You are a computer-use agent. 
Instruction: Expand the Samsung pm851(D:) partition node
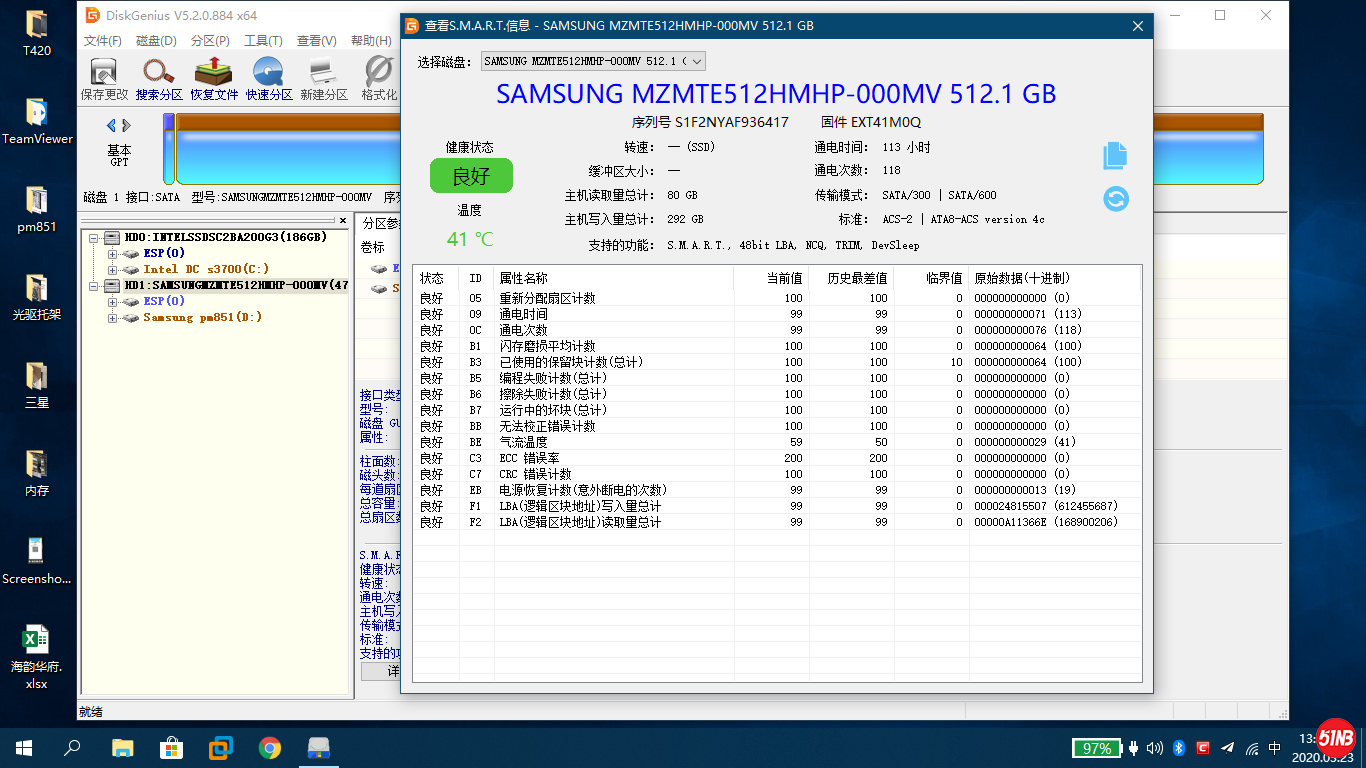click(x=112, y=318)
